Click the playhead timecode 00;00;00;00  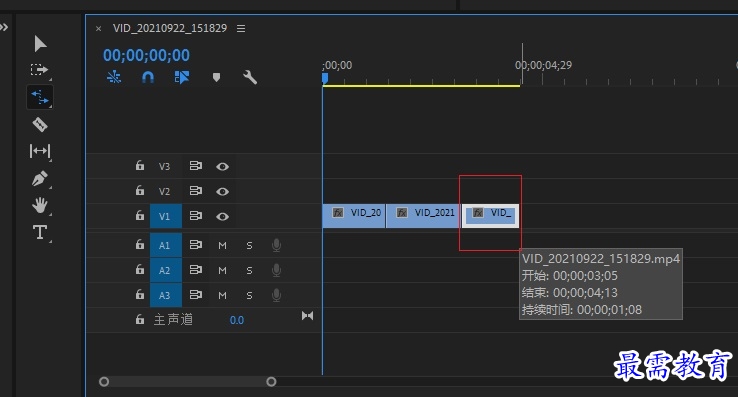coord(146,56)
